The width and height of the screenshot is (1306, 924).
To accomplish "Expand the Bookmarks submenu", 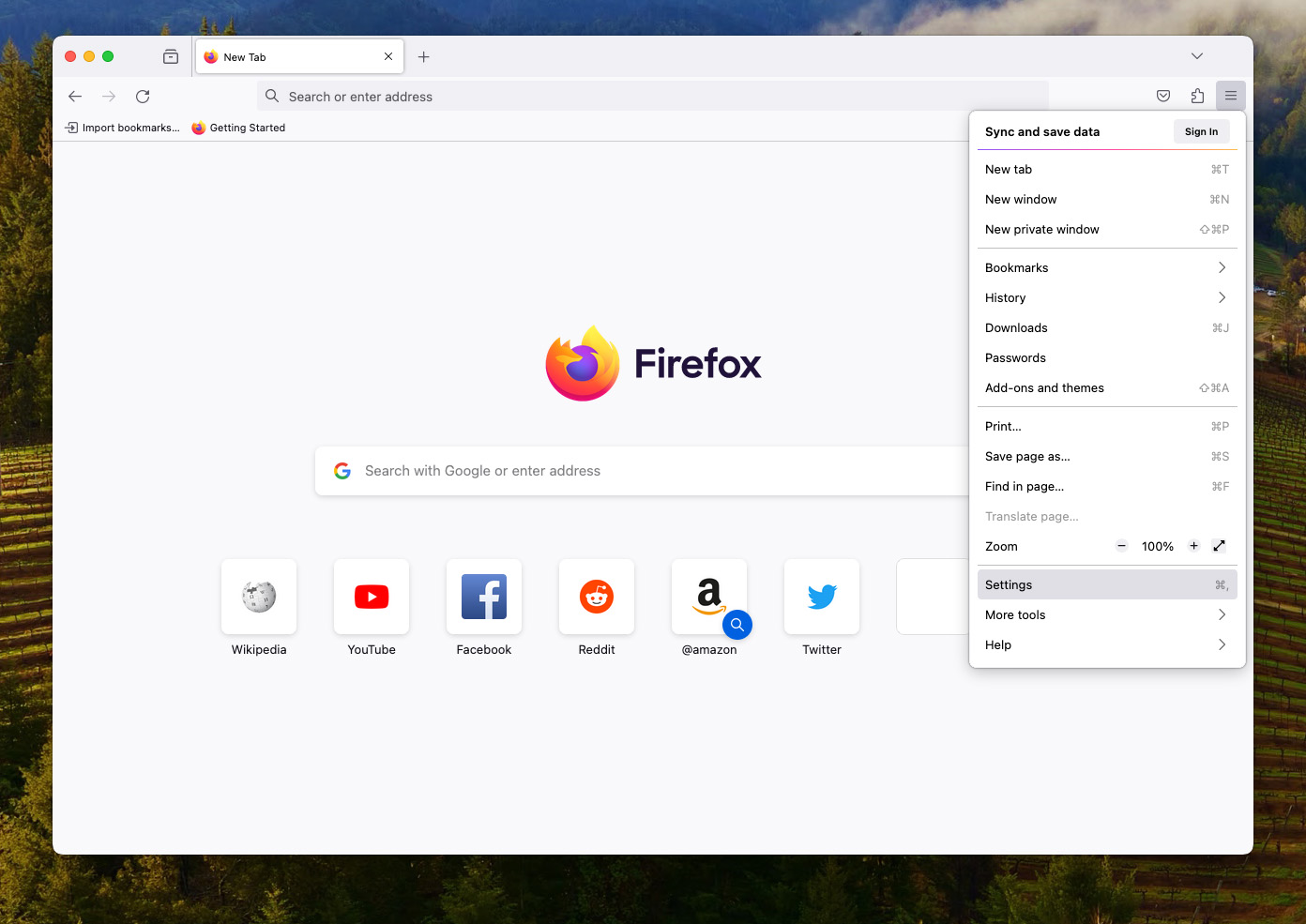I will [1107, 268].
